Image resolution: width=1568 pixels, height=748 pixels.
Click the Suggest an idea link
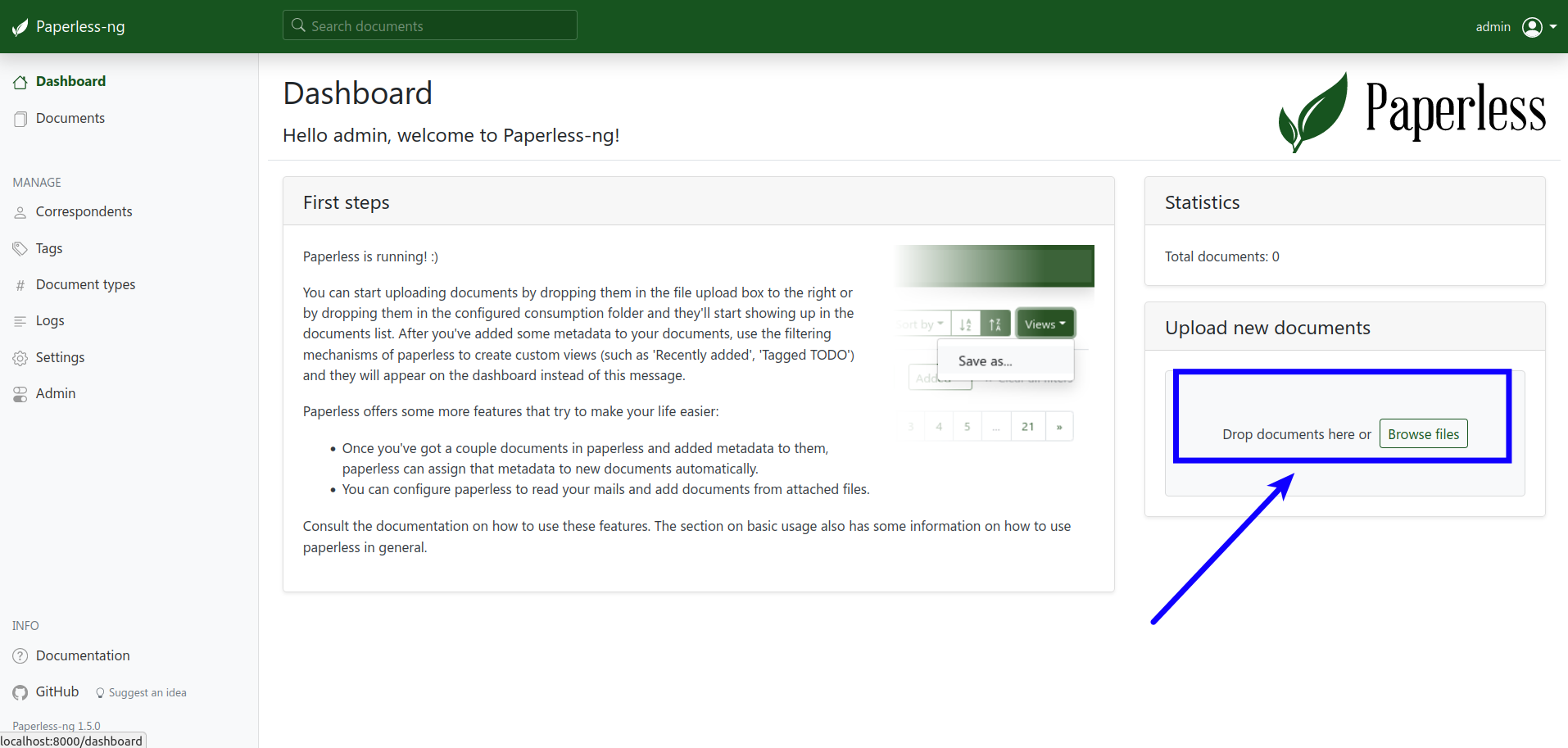[x=147, y=693]
